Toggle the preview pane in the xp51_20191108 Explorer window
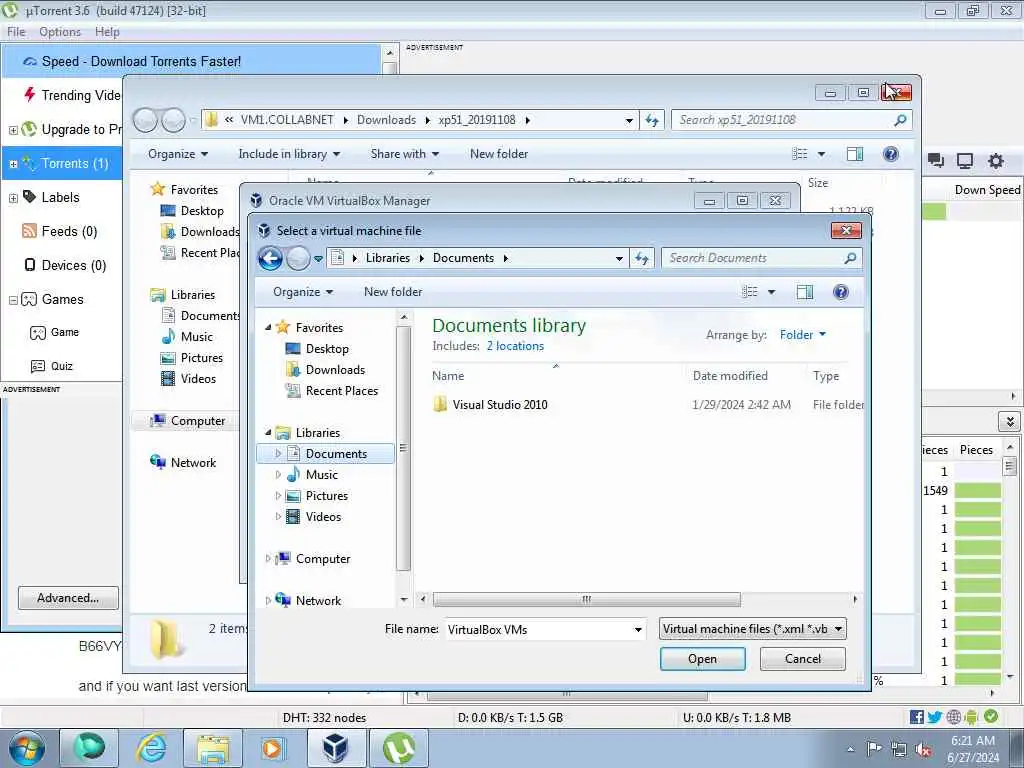 (855, 154)
